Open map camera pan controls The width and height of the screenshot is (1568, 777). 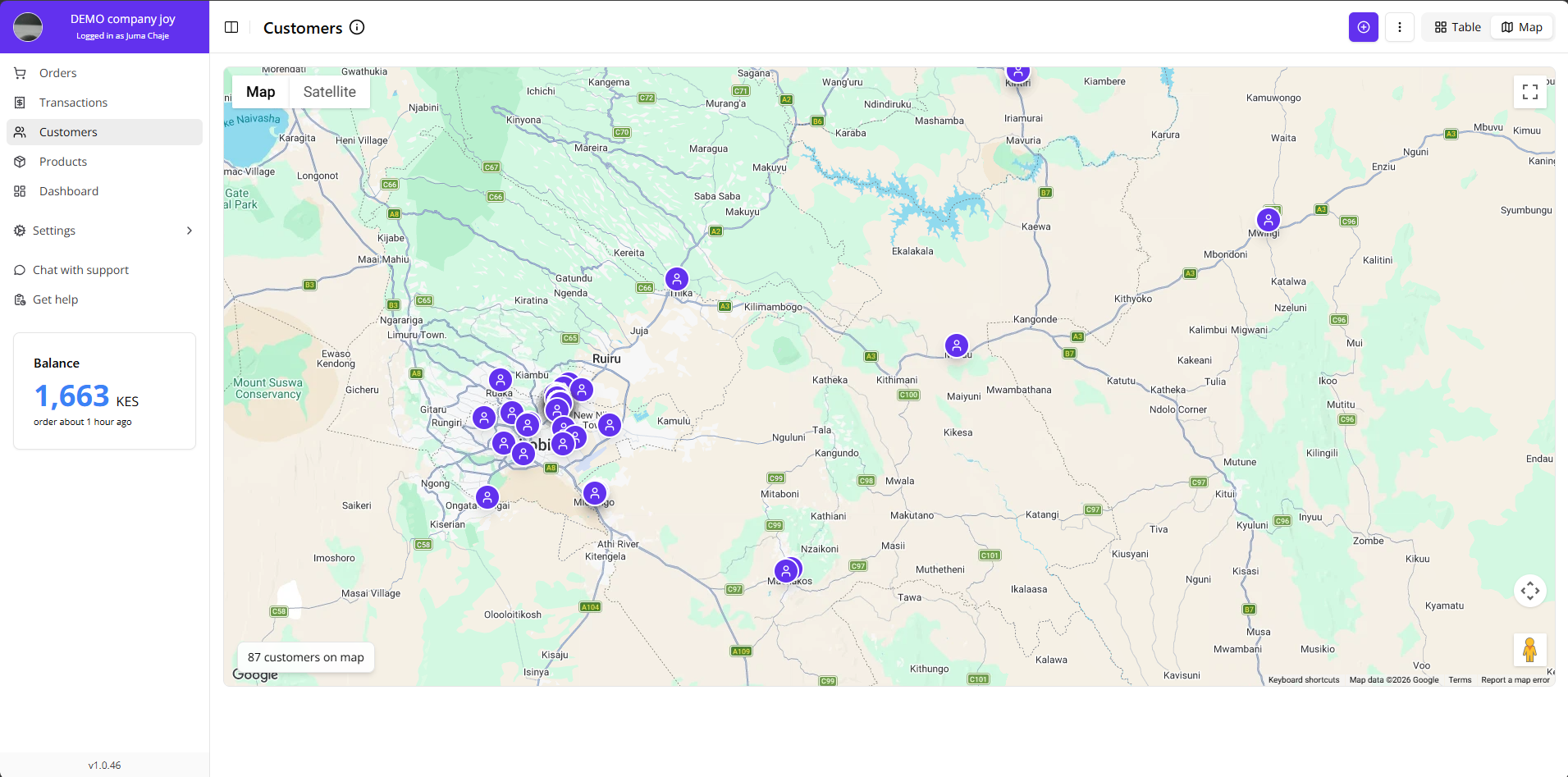(x=1530, y=591)
